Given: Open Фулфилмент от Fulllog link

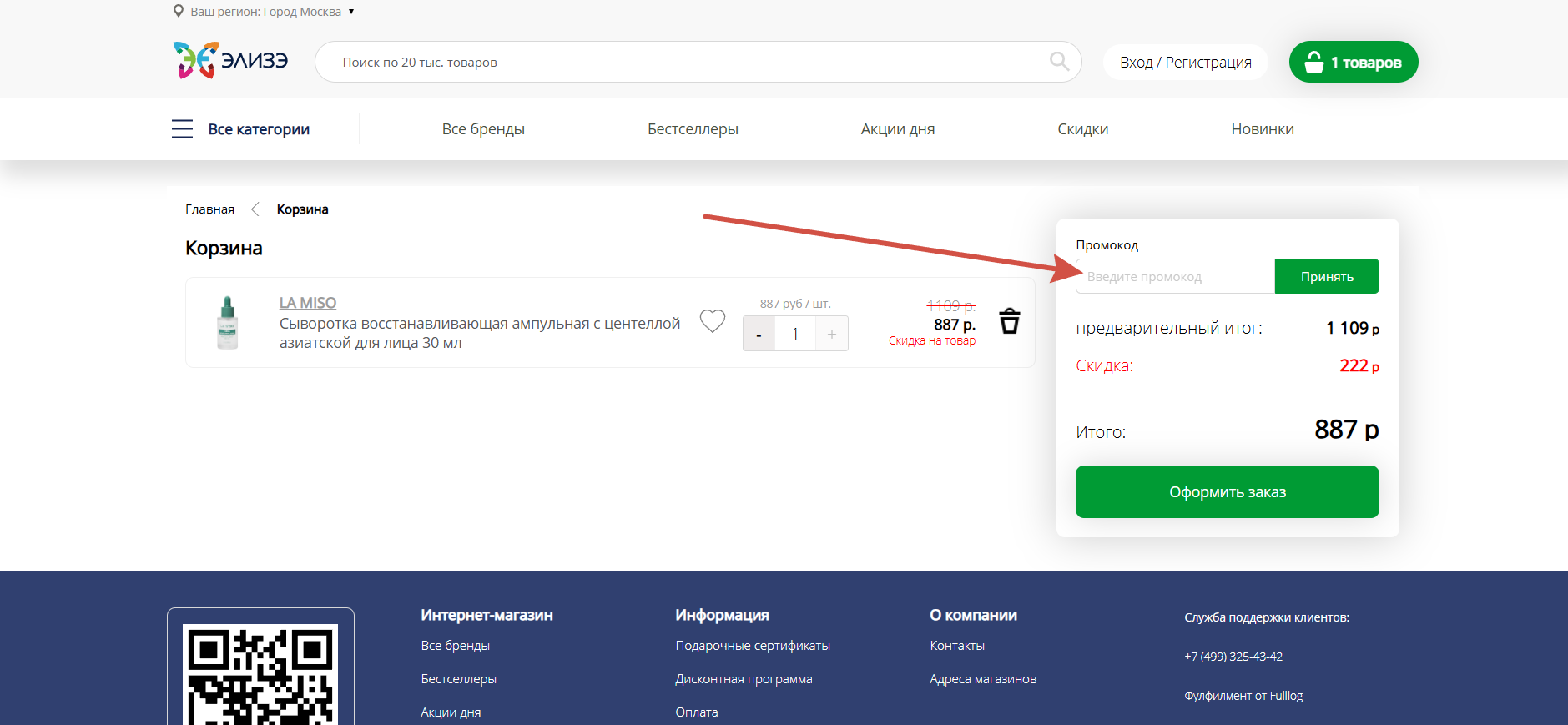Looking at the screenshot, I should (x=1243, y=696).
